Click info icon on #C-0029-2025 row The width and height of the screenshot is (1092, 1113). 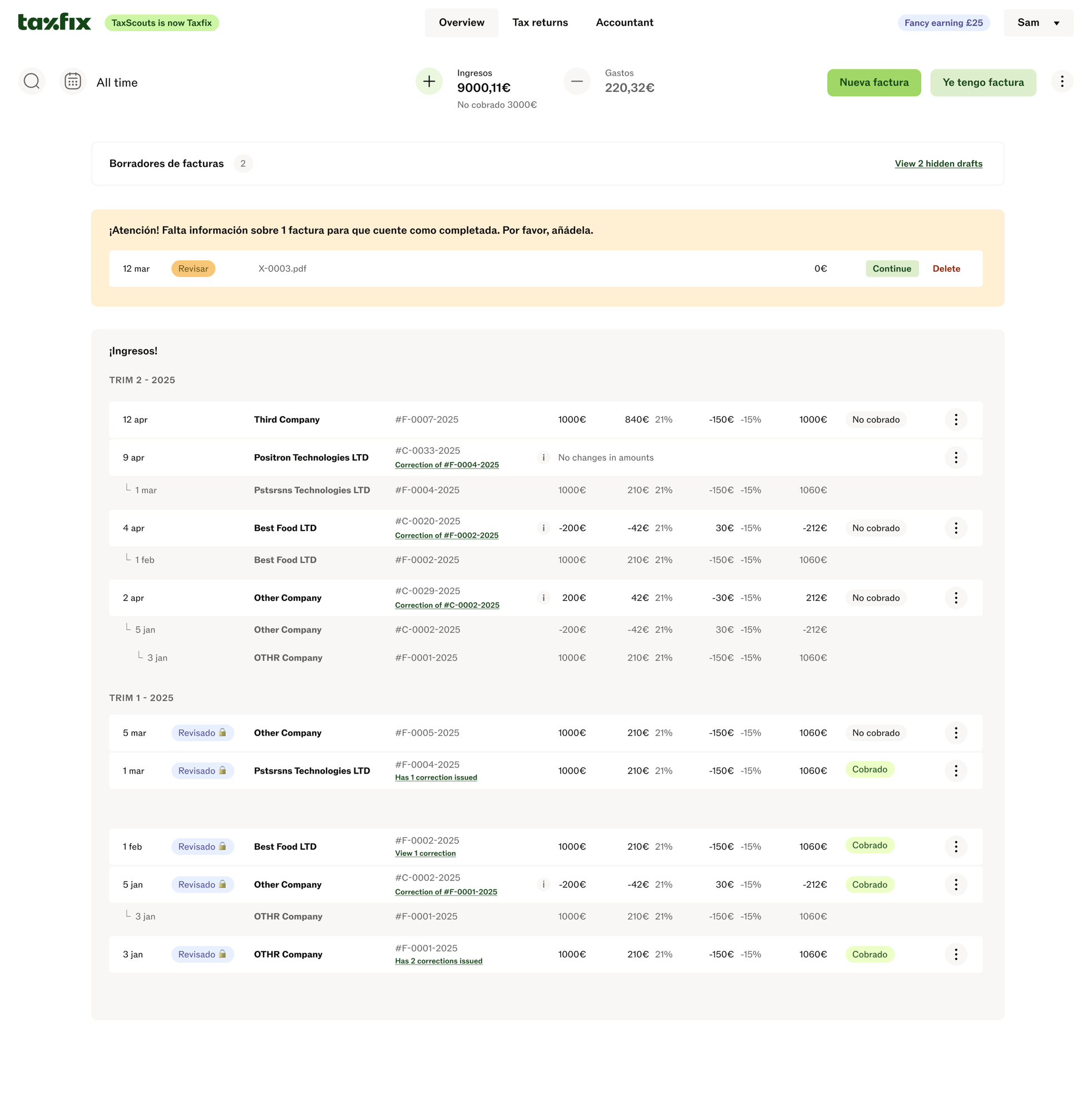point(543,598)
